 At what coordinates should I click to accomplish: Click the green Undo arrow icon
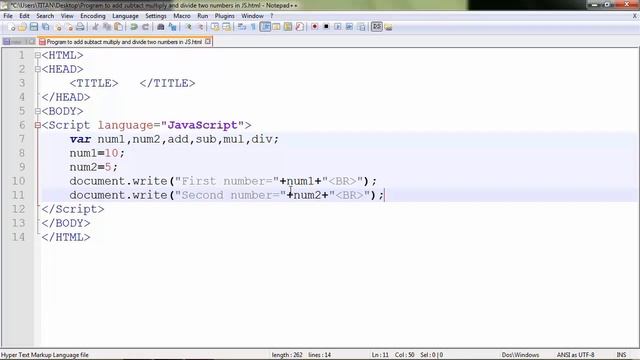coord(134,27)
